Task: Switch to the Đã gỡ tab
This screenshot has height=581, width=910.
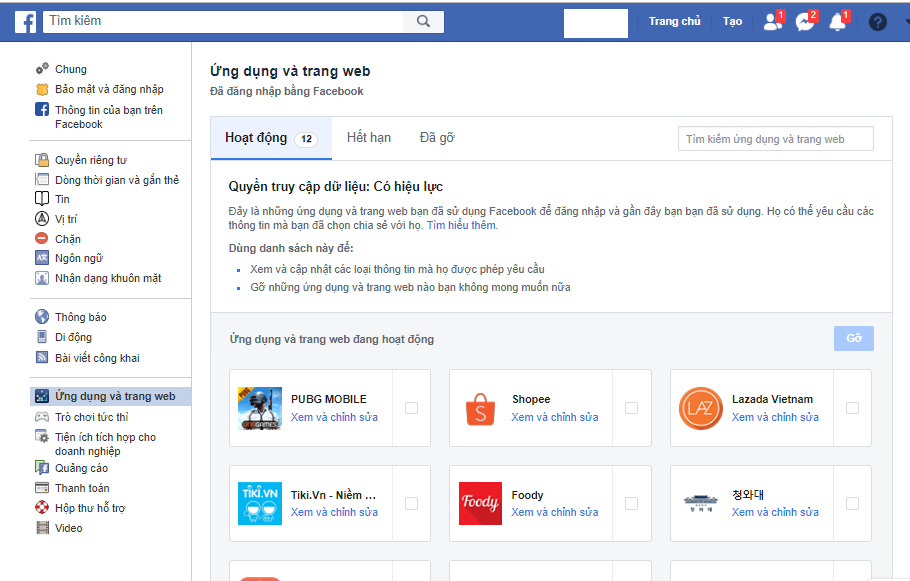Action: (436, 138)
